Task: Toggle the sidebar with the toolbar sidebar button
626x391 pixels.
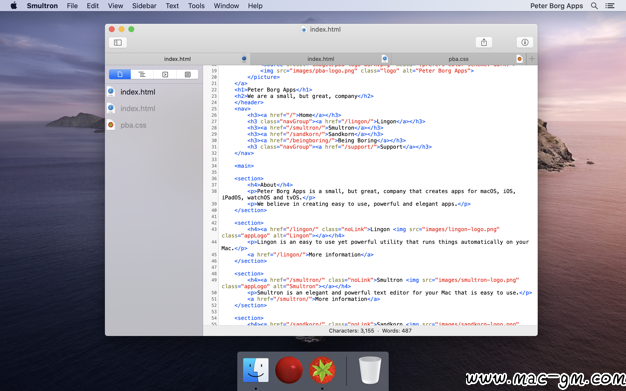Action: pyautogui.click(x=118, y=42)
